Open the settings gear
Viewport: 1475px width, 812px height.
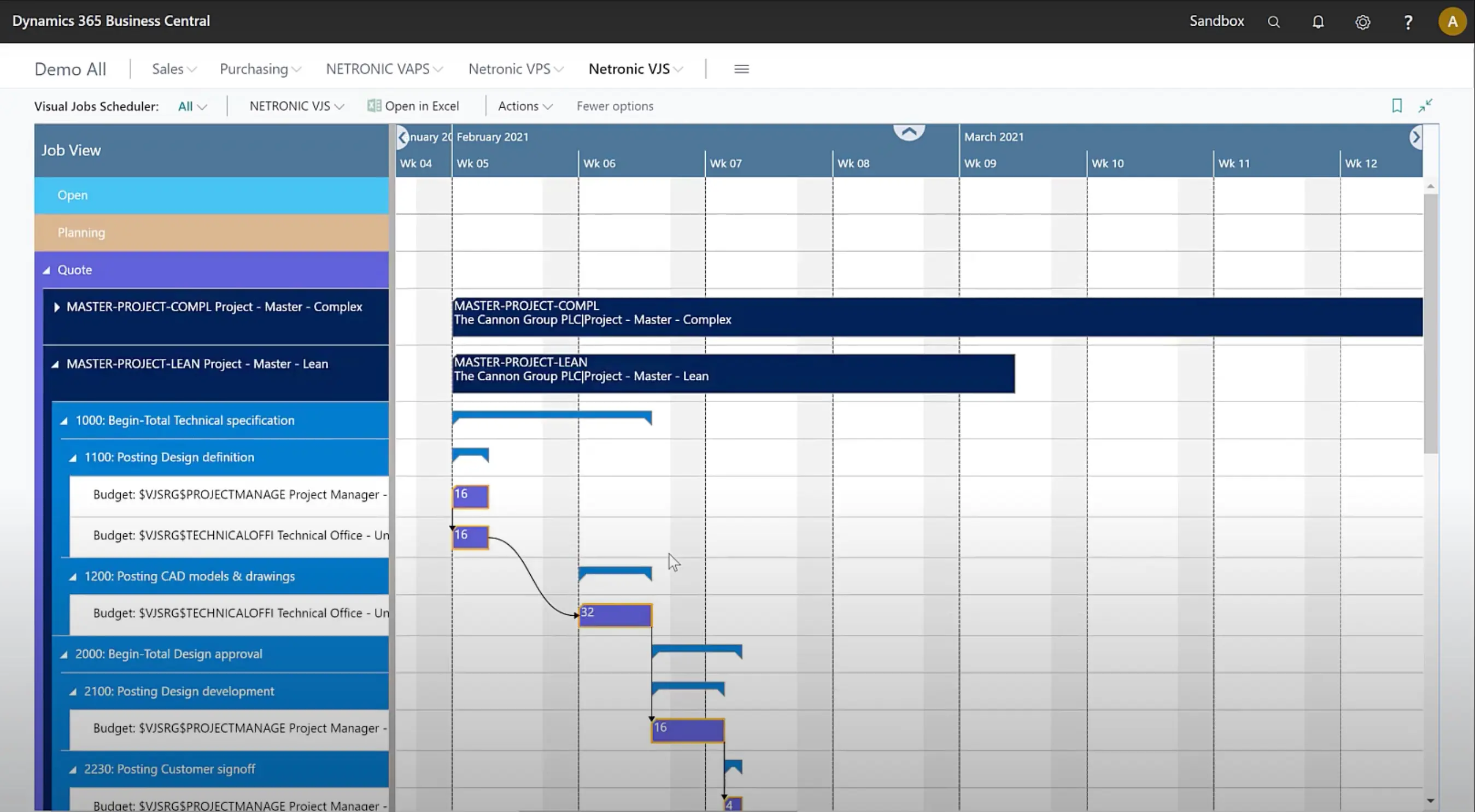[1363, 22]
